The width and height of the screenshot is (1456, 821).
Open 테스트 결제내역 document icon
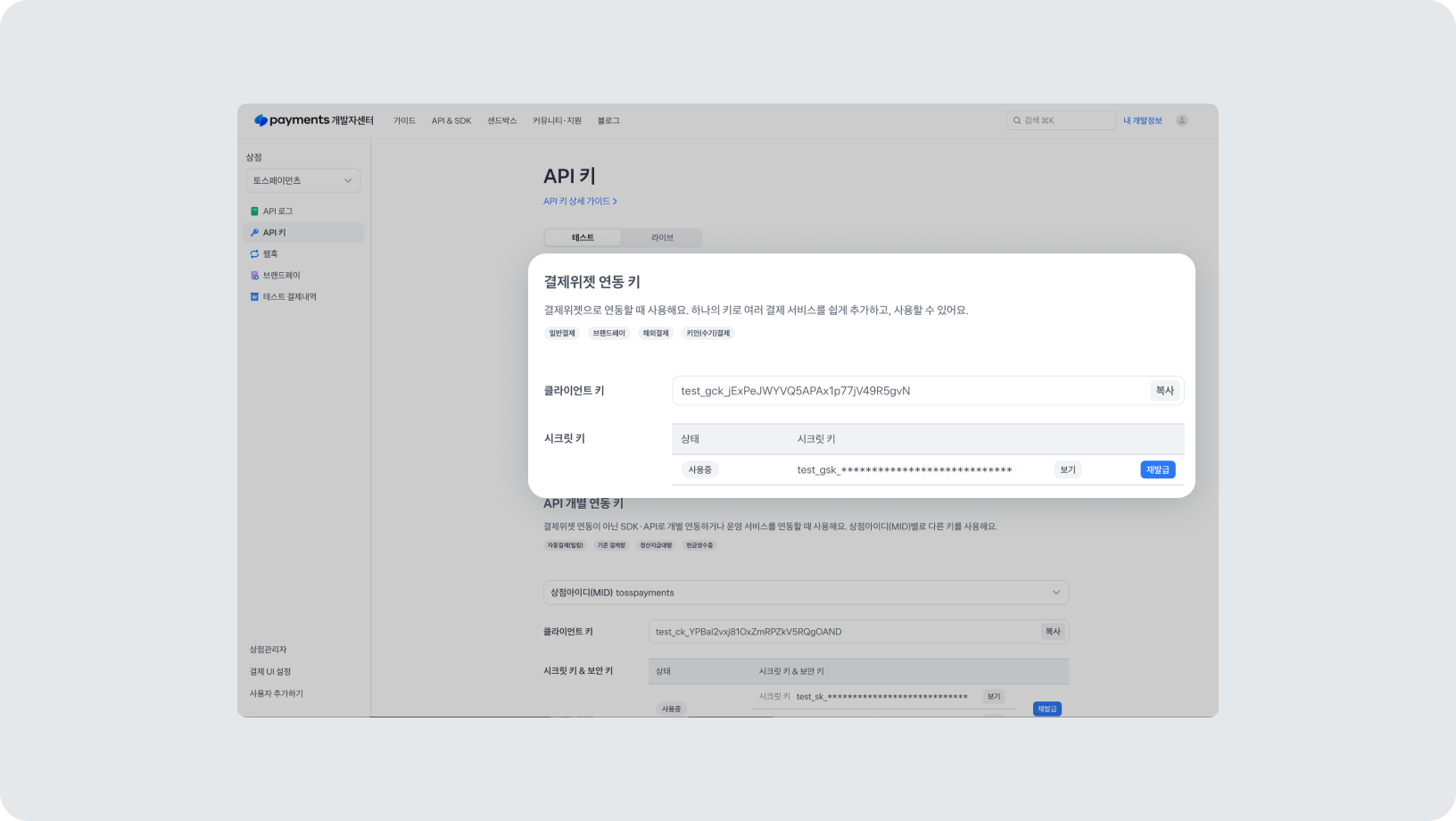pos(254,297)
